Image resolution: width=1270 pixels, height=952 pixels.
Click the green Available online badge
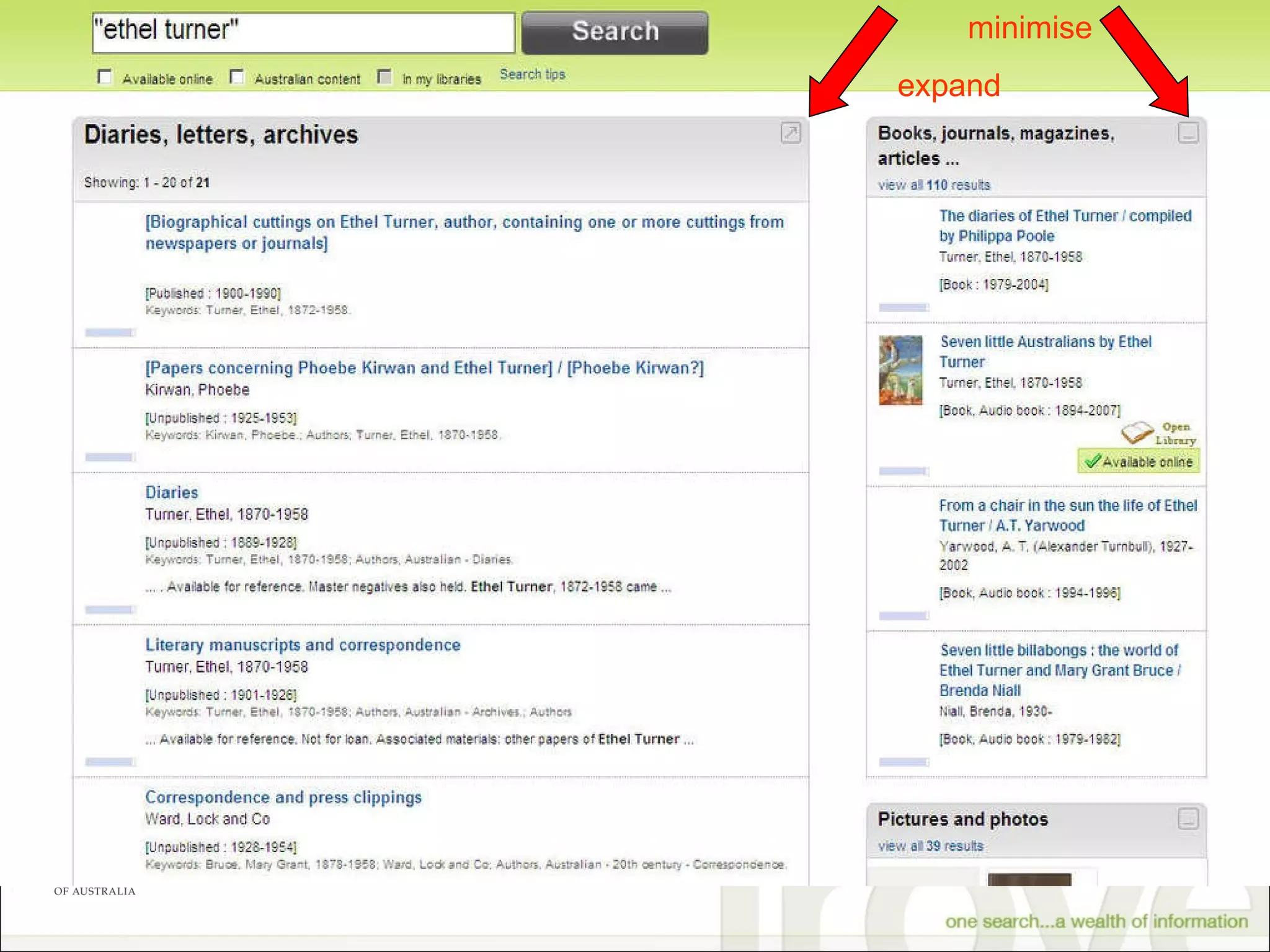click(x=1139, y=462)
